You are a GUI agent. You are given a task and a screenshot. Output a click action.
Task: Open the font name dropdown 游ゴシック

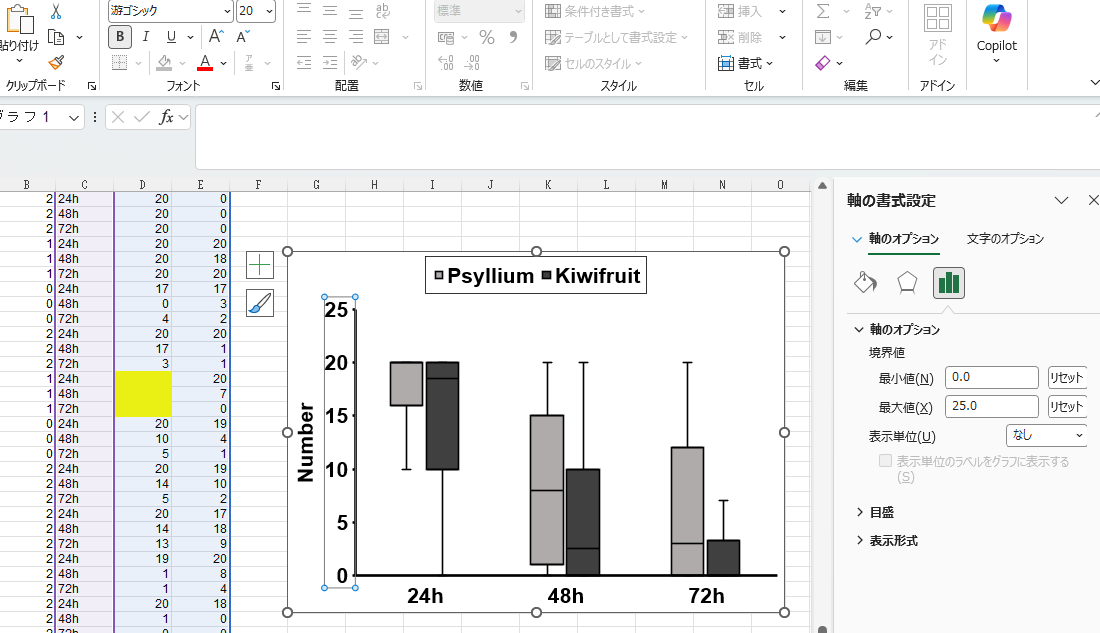(x=227, y=11)
